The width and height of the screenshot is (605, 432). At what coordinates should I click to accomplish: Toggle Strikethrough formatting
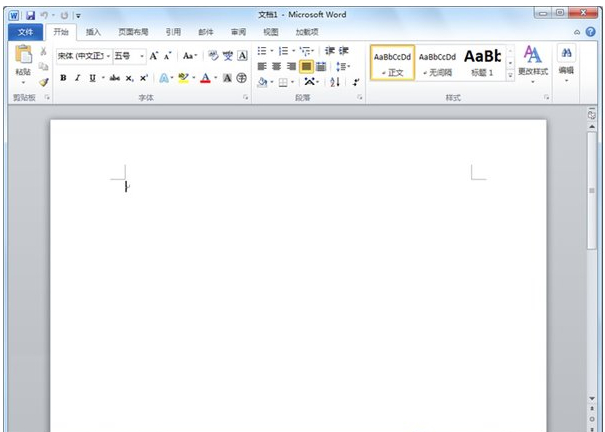coord(115,78)
